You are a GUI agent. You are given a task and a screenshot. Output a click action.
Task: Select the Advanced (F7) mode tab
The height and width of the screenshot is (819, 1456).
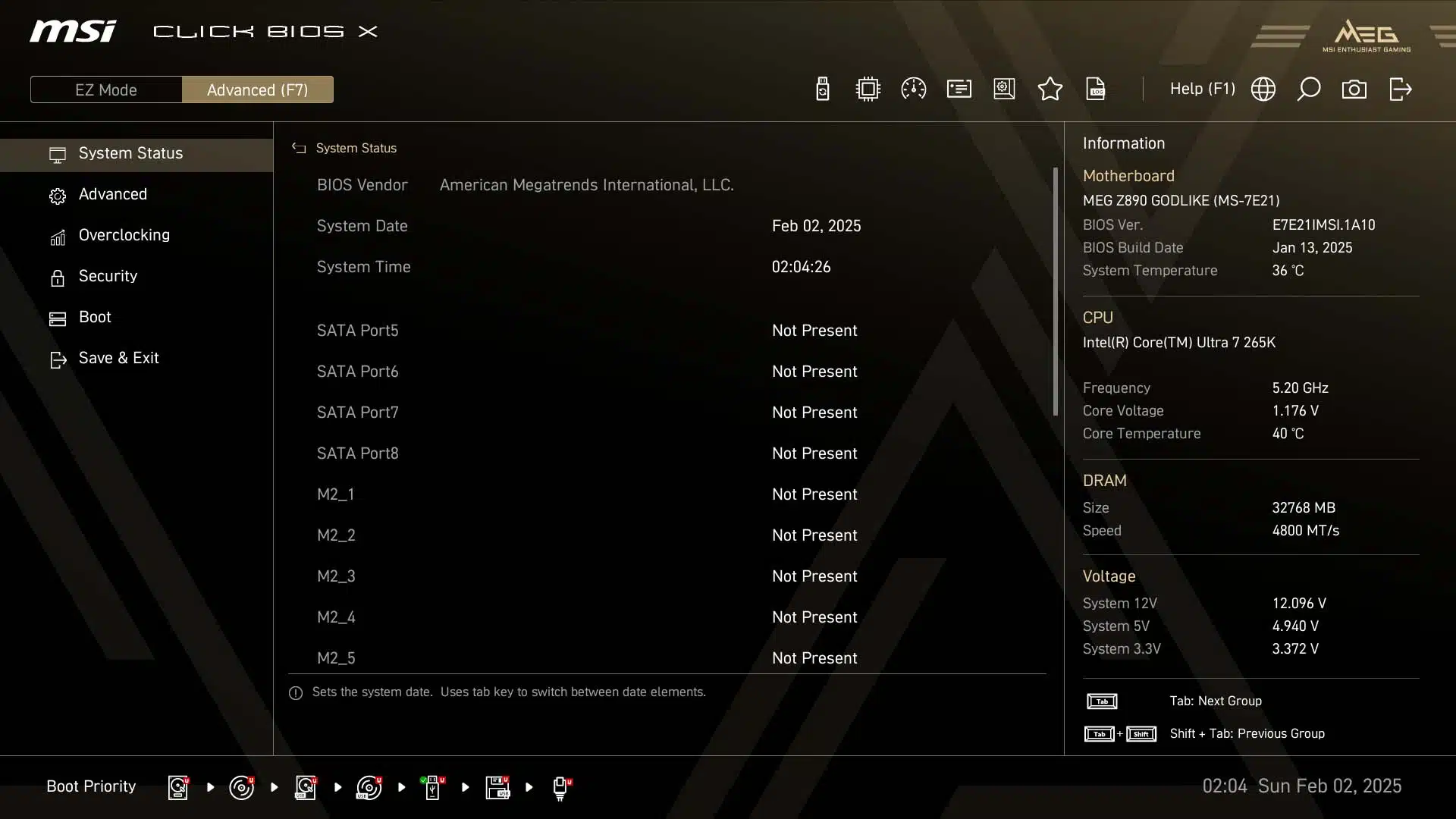click(x=258, y=89)
